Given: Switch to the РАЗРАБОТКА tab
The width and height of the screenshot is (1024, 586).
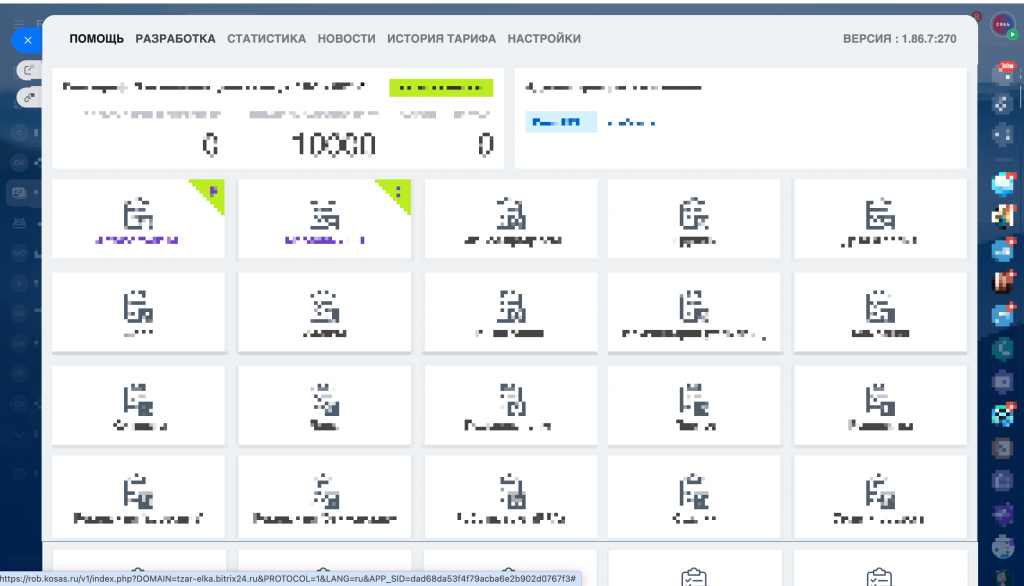Looking at the screenshot, I should tap(175, 39).
